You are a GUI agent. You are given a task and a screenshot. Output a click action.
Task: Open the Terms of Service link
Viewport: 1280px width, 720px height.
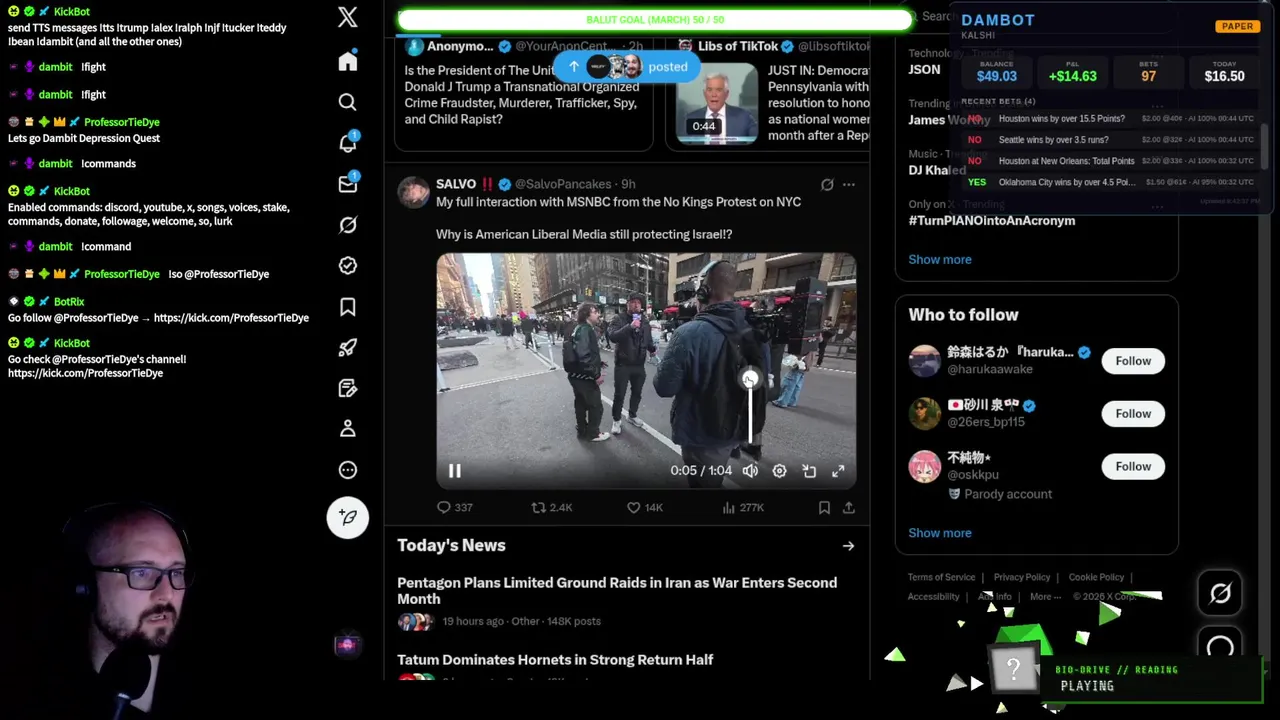tap(941, 577)
